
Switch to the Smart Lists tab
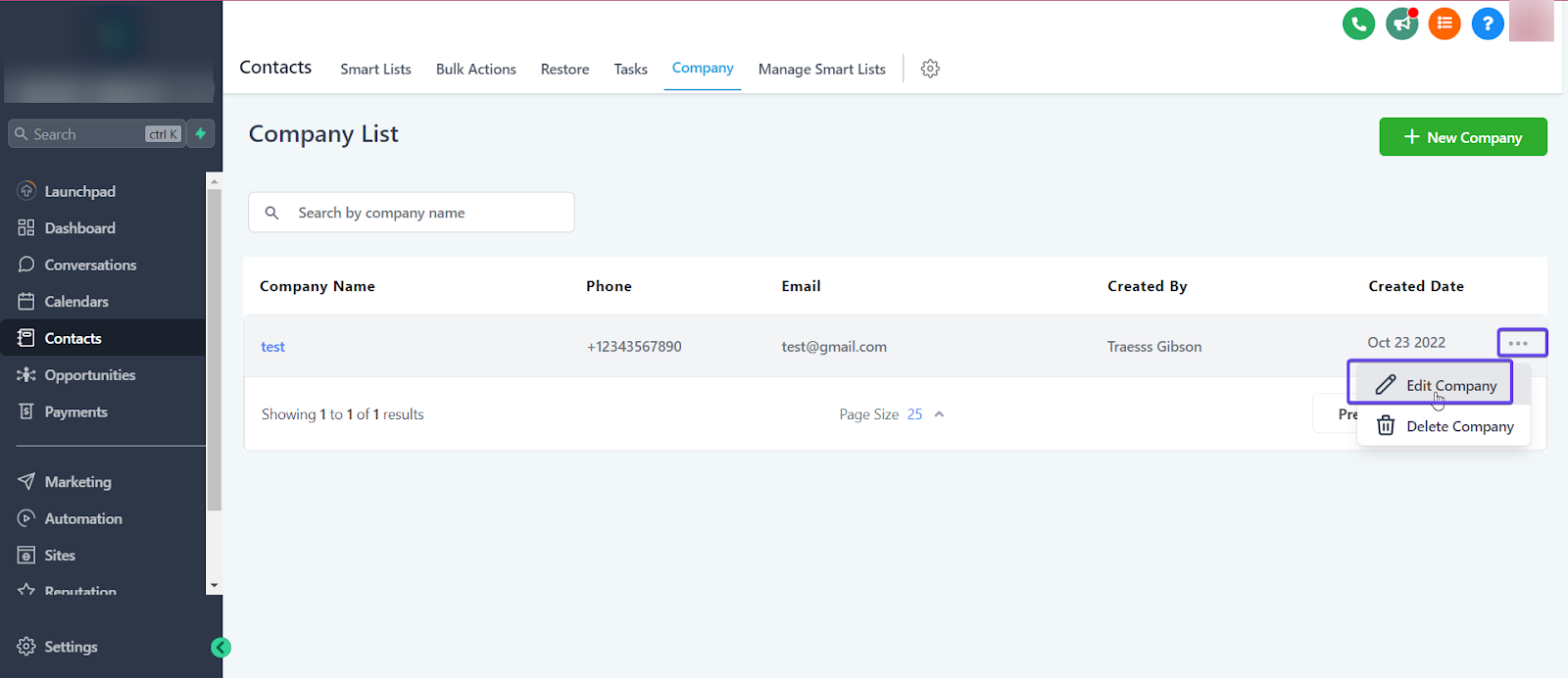click(375, 69)
